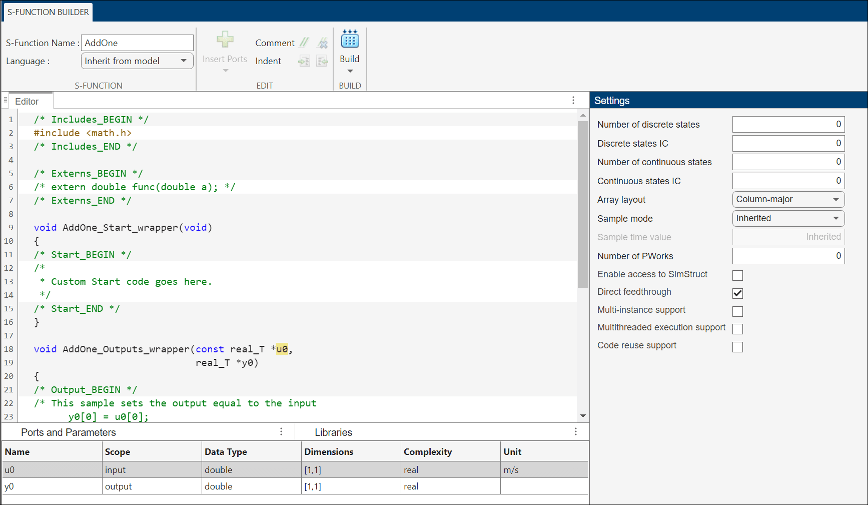Viewport: 868px width, 505px height.
Task: Click the Number of continuous states field
Action: 788,162
